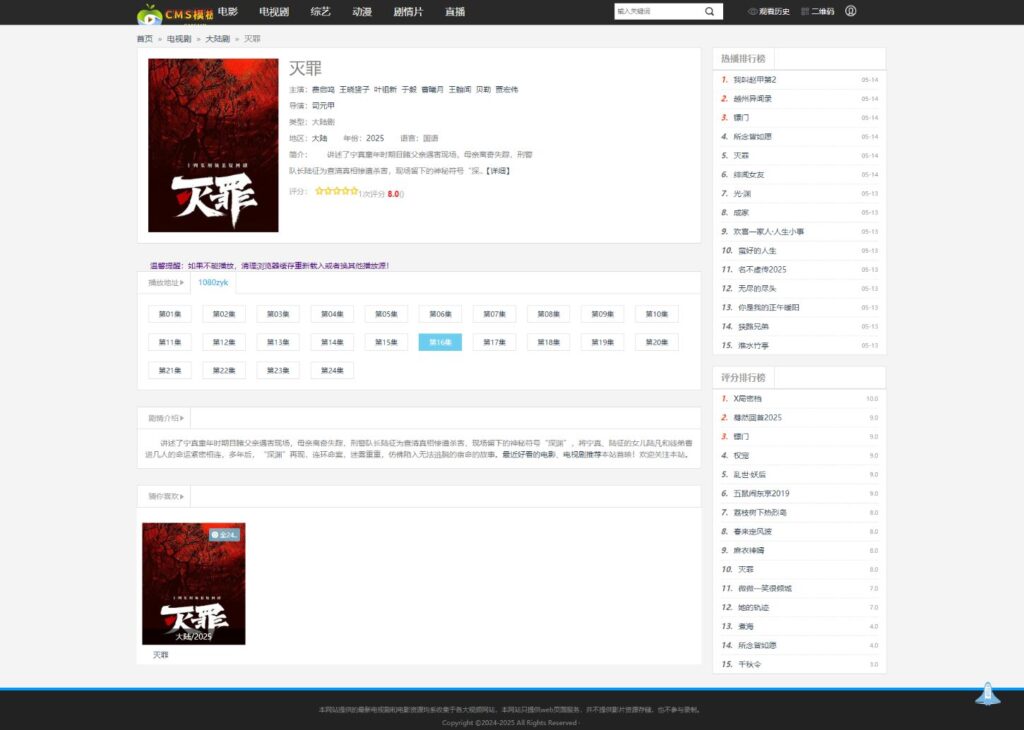Click the 灭罪 main poster image

(213, 145)
